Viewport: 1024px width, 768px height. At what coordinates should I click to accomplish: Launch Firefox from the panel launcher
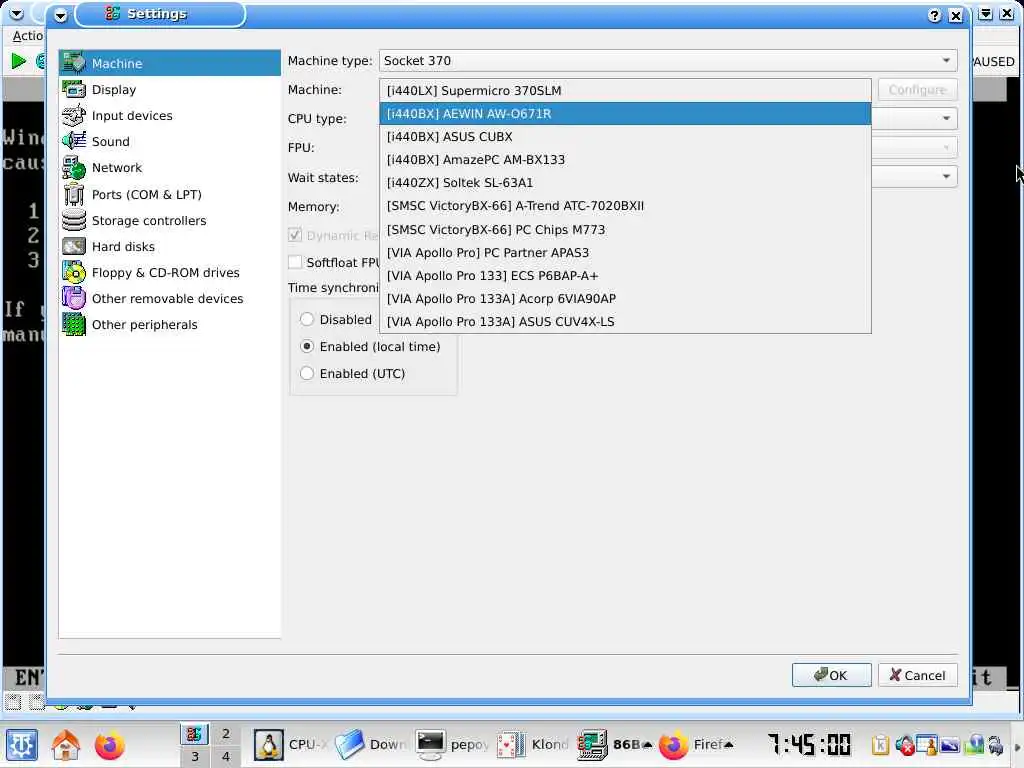(110, 745)
